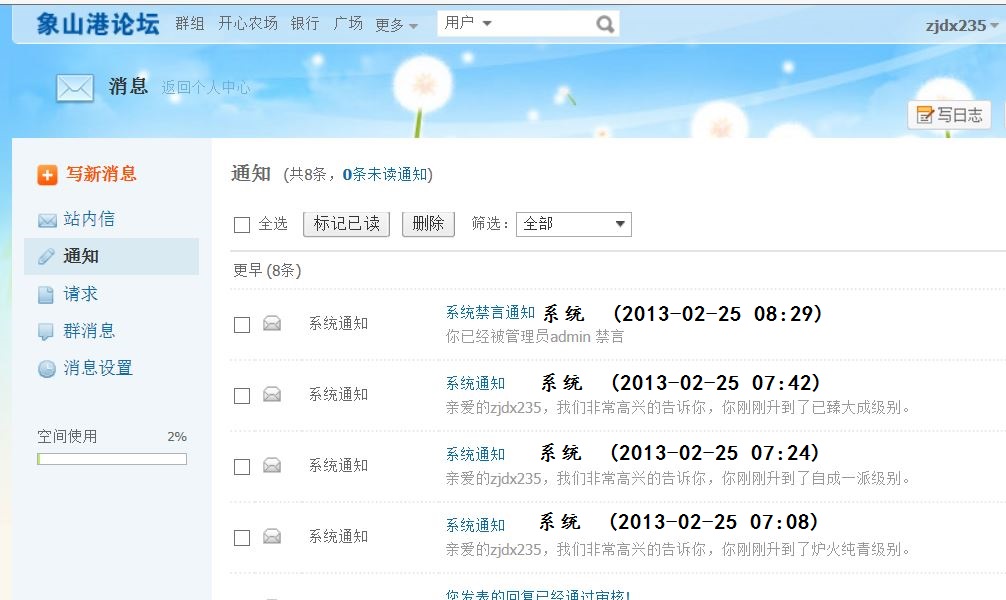Viewport: 1006px width, 600px height.
Task: Open the zjdx235 account dropdown
Action: click(961, 26)
